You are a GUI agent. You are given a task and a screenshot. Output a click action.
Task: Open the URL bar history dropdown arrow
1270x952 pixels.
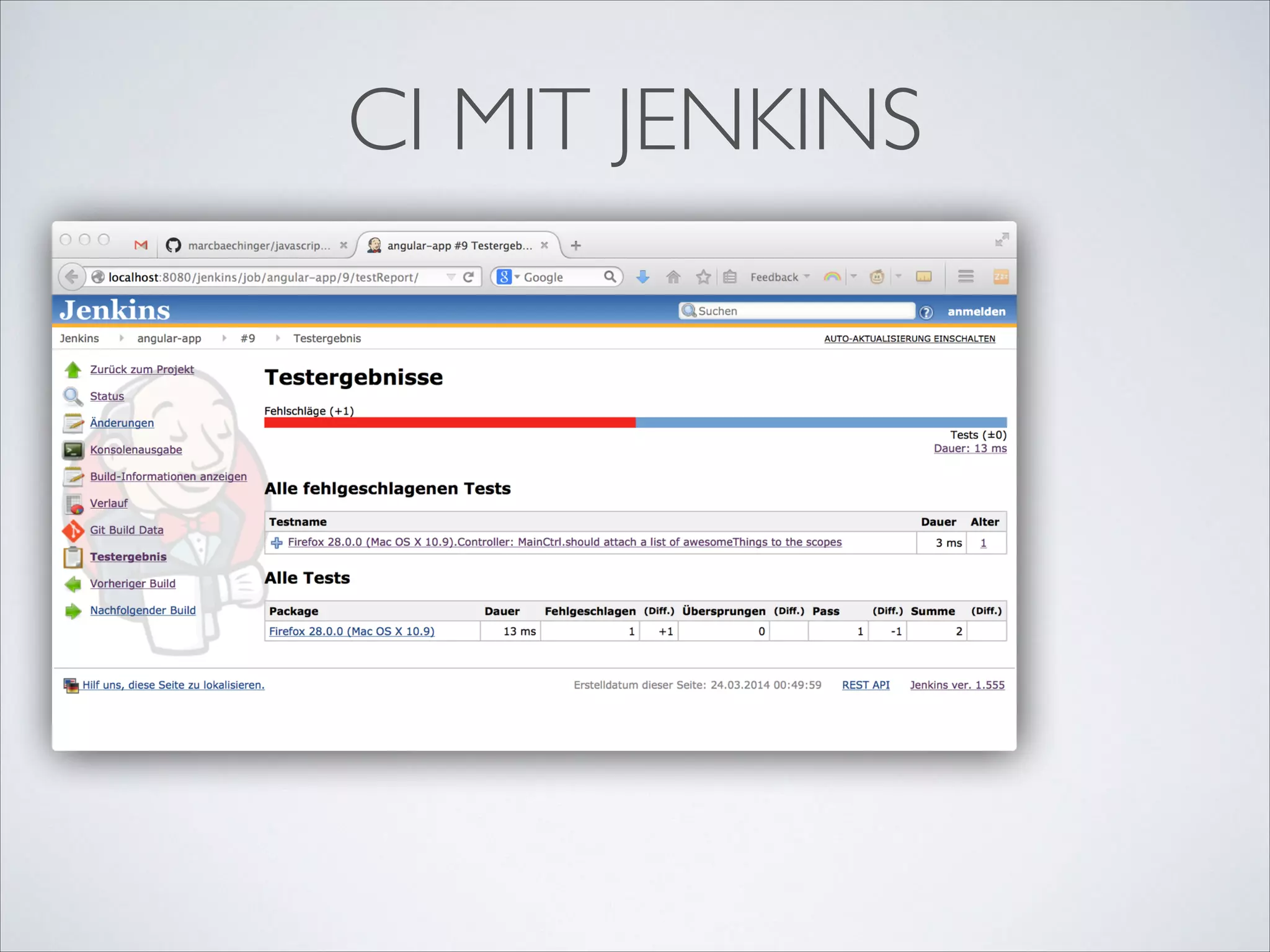pyautogui.click(x=451, y=277)
